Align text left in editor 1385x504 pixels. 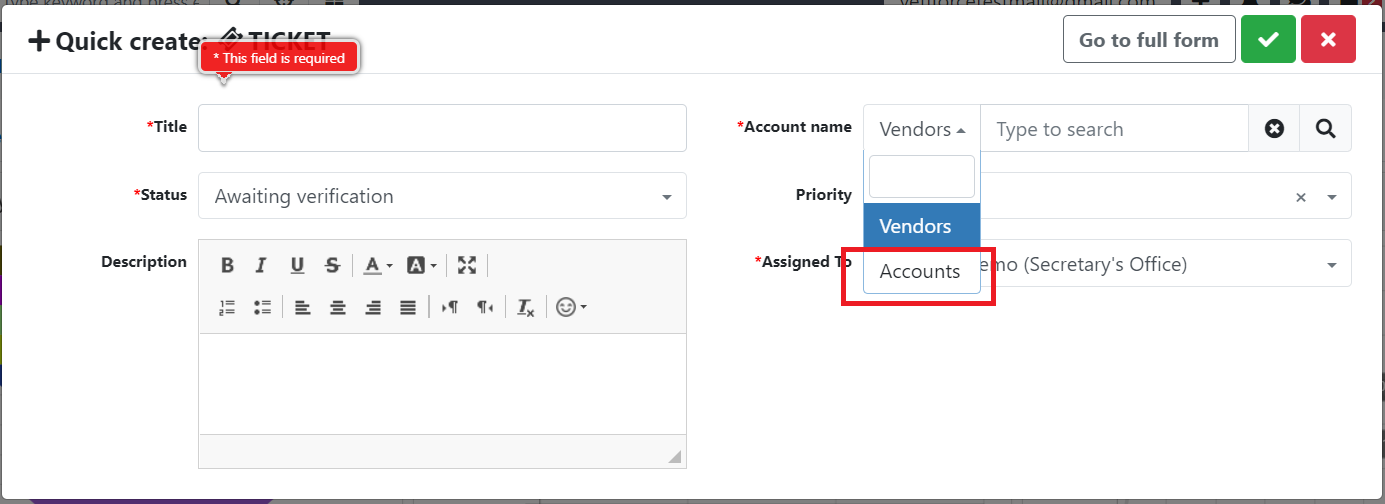point(302,307)
